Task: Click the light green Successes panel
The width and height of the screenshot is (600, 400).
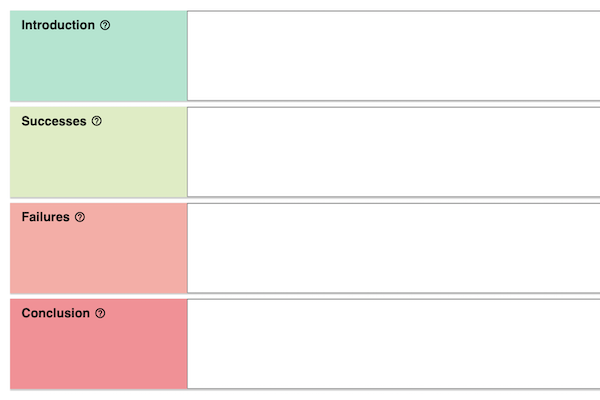Action: pyautogui.click(x=98, y=161)
